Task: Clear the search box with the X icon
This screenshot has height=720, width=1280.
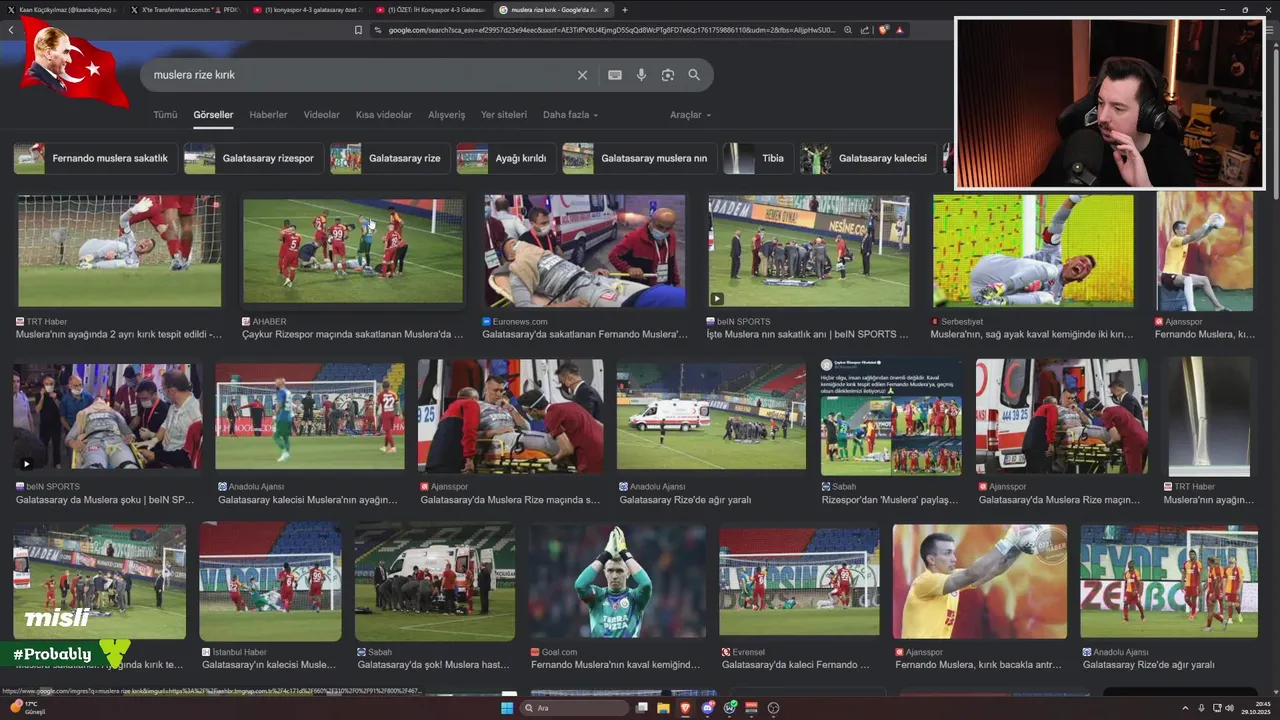Action: 582,75
